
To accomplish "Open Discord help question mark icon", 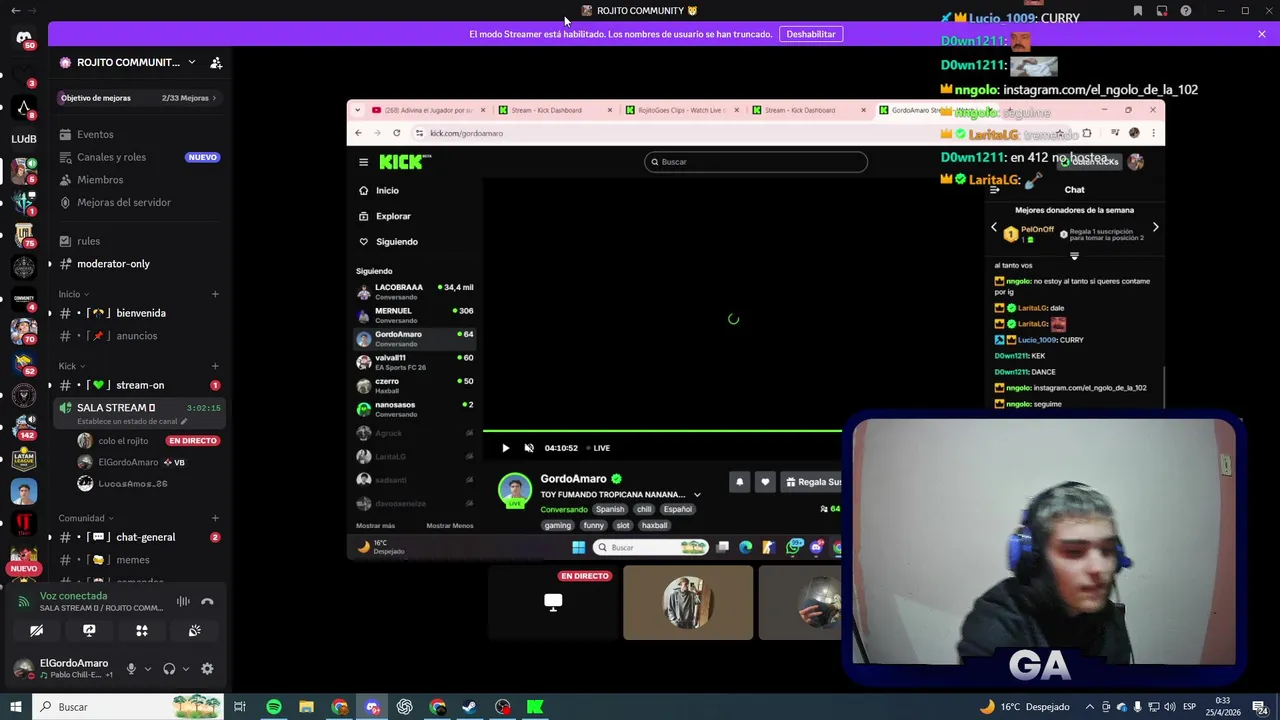I will coord(1186,11).
